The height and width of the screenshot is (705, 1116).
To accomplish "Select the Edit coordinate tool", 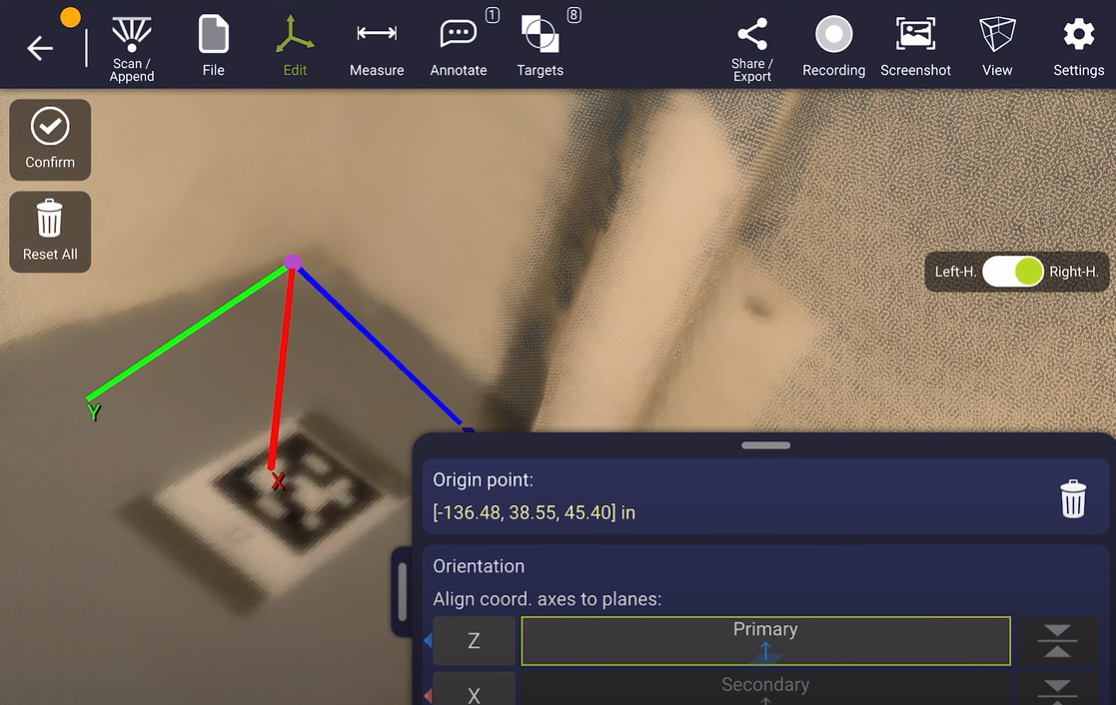I will point(295,47).
